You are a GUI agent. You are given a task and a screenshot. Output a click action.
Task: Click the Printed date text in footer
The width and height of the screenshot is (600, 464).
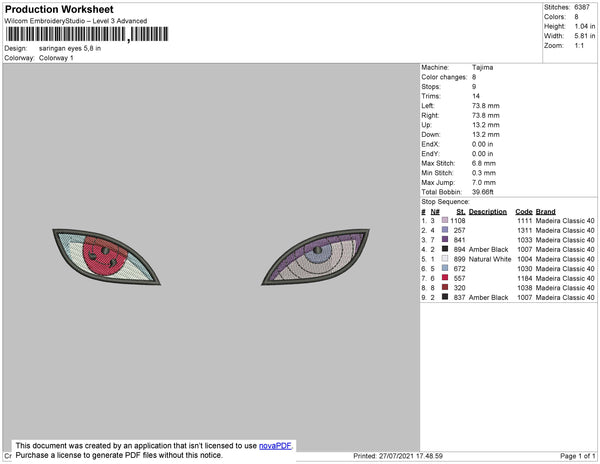[398, 456]
